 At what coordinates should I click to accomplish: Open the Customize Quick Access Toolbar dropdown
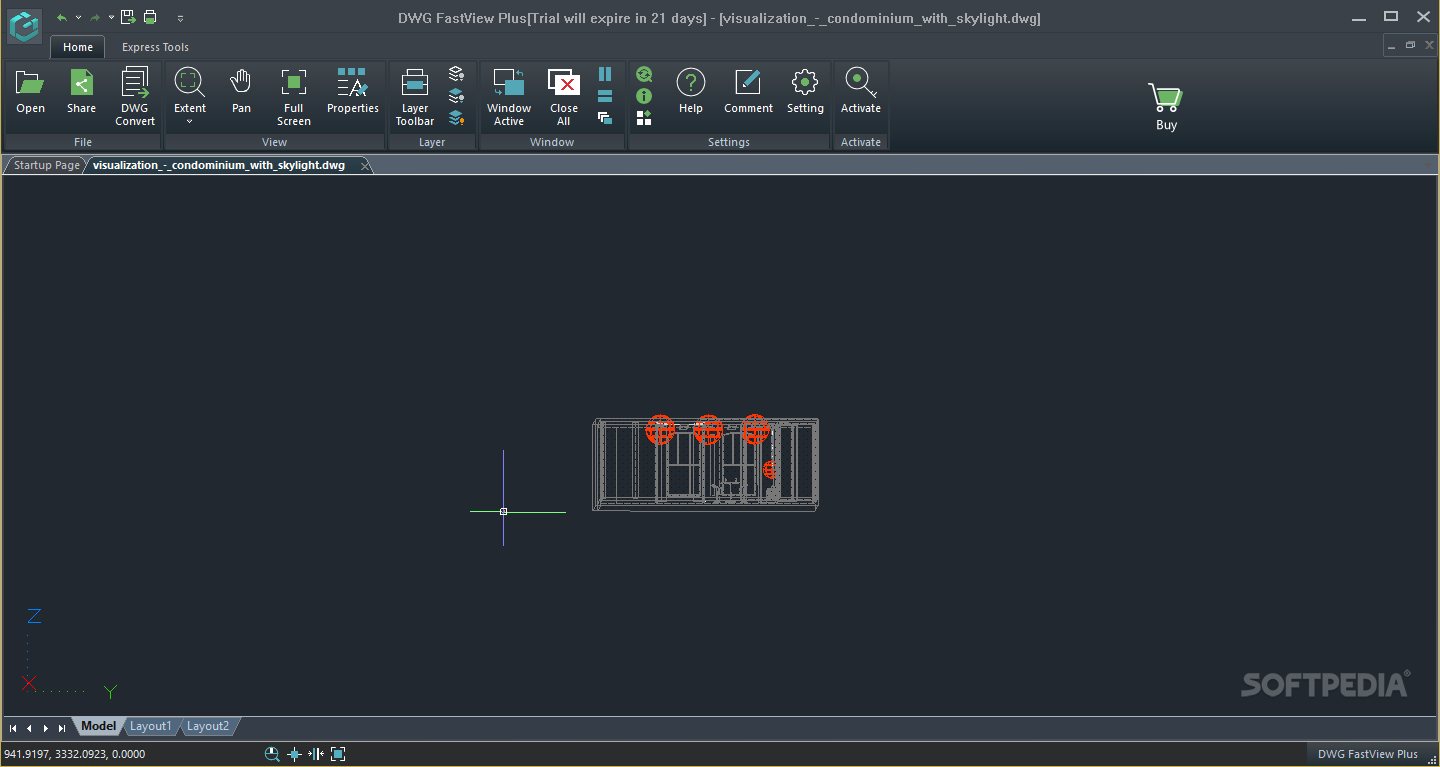coord(180,17)
